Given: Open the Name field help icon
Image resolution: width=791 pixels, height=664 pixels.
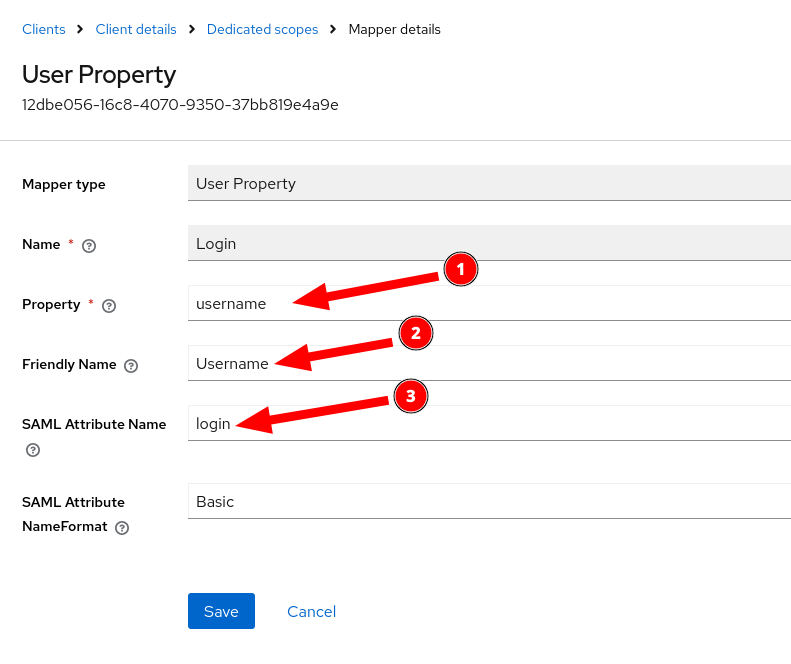Looking at the screenshot, I should pos(89,246).
